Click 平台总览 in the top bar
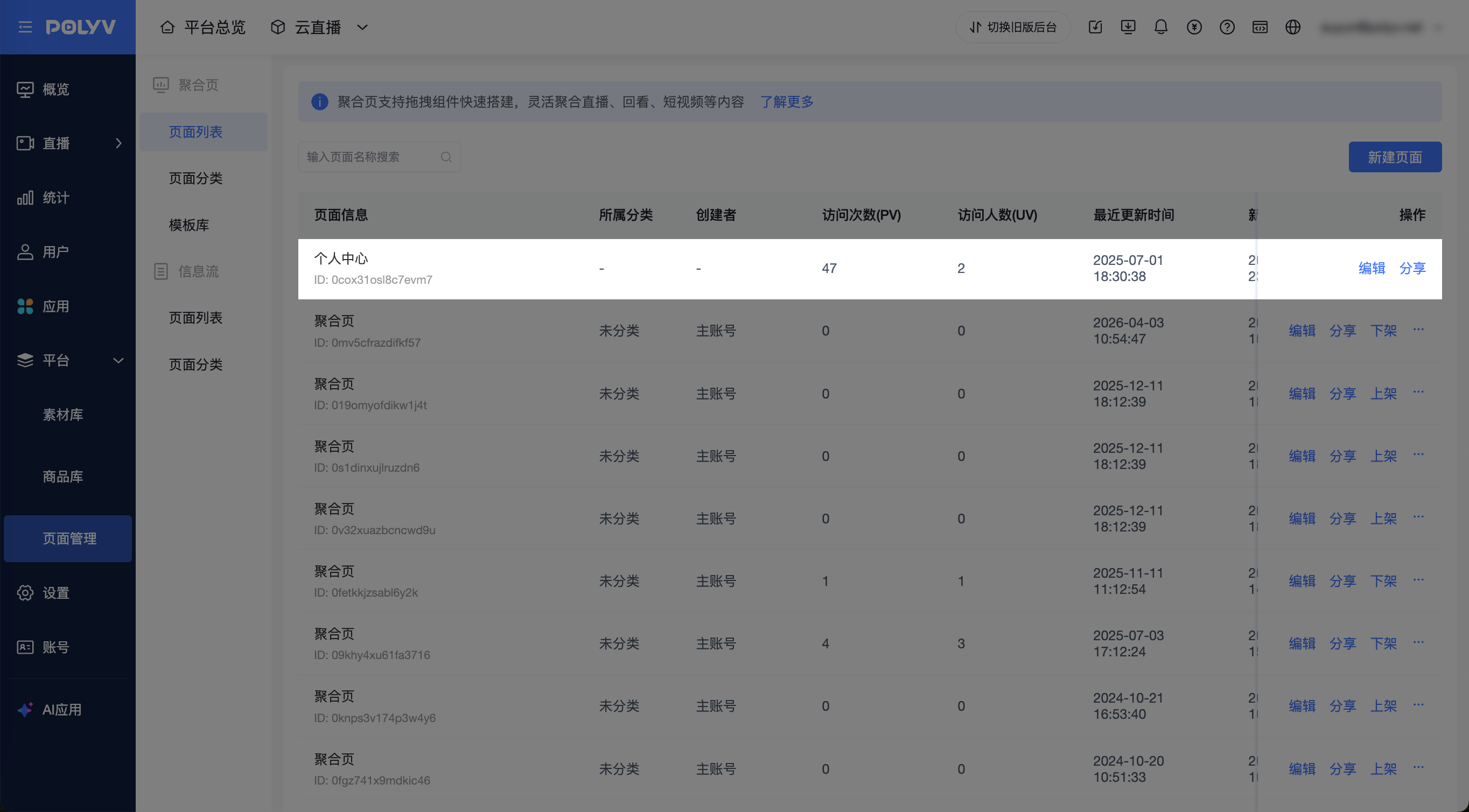This screenshot has width=1469, height=812. (214, 27)
